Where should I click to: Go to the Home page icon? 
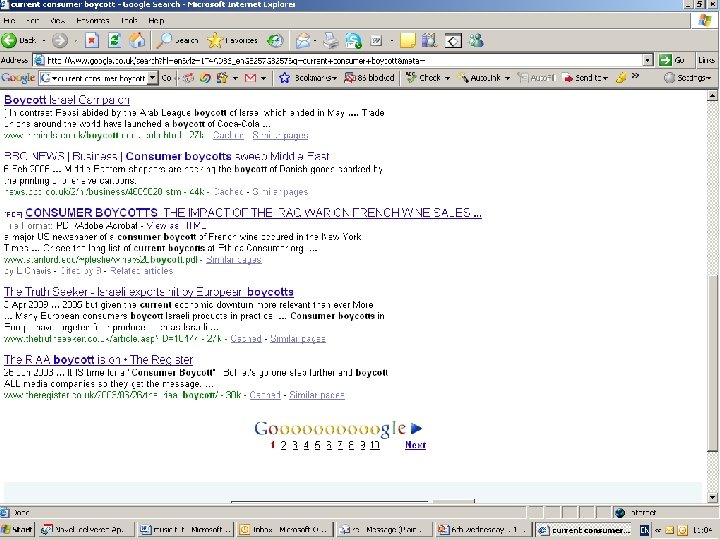[x=137, y=40]
